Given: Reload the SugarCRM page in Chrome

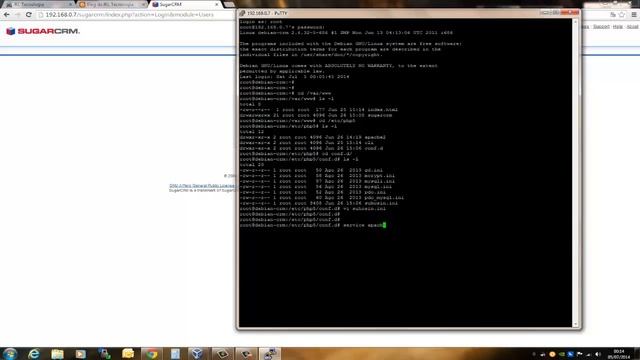Looking at the screenshot, I should pos(29,15).
